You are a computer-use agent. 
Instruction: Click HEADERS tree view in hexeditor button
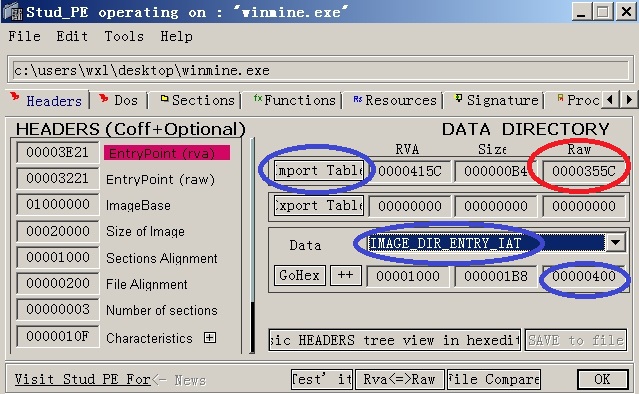click(394, 340)
